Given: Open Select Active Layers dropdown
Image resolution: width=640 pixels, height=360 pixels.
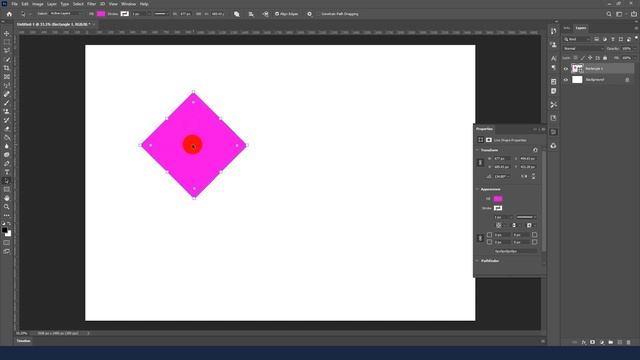Looking at the screenshot, I should [65, 14].
